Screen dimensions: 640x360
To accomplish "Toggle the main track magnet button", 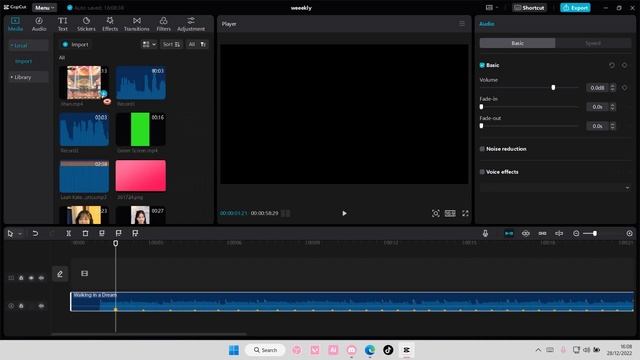I will tap(509, 233).
